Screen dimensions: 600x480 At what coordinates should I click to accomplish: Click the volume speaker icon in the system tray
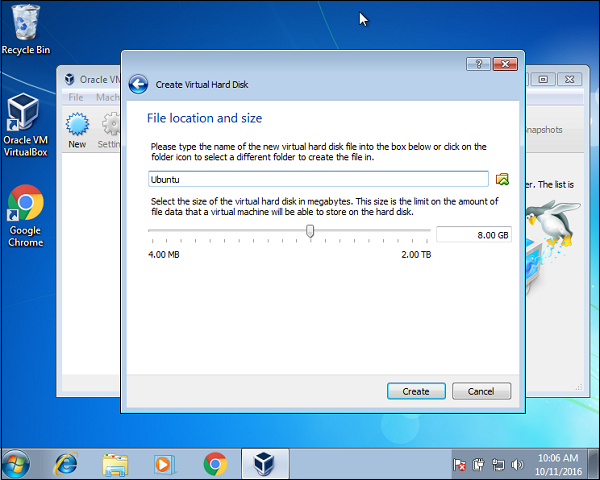pos(517,465)
